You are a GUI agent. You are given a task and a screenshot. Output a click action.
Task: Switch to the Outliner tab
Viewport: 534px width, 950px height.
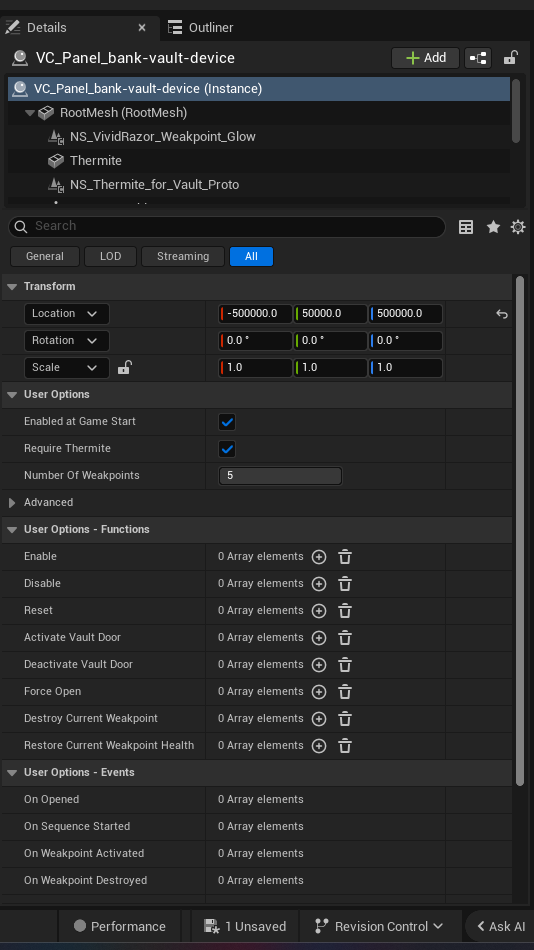[201, 28]
